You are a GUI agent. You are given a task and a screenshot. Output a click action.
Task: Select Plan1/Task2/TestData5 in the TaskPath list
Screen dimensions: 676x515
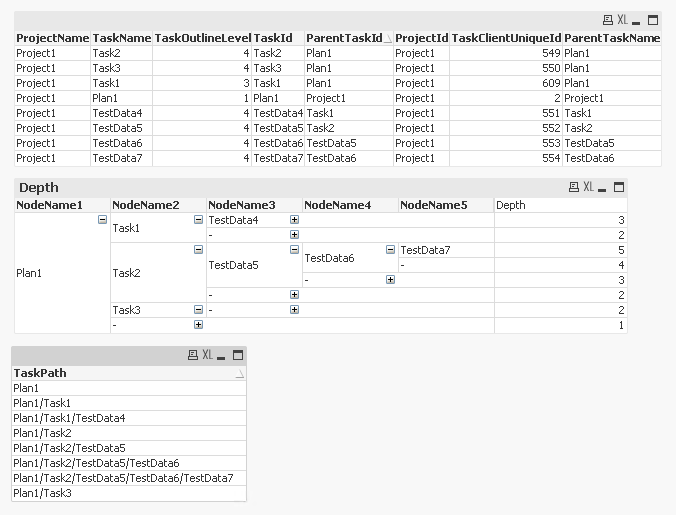[69, 448]
